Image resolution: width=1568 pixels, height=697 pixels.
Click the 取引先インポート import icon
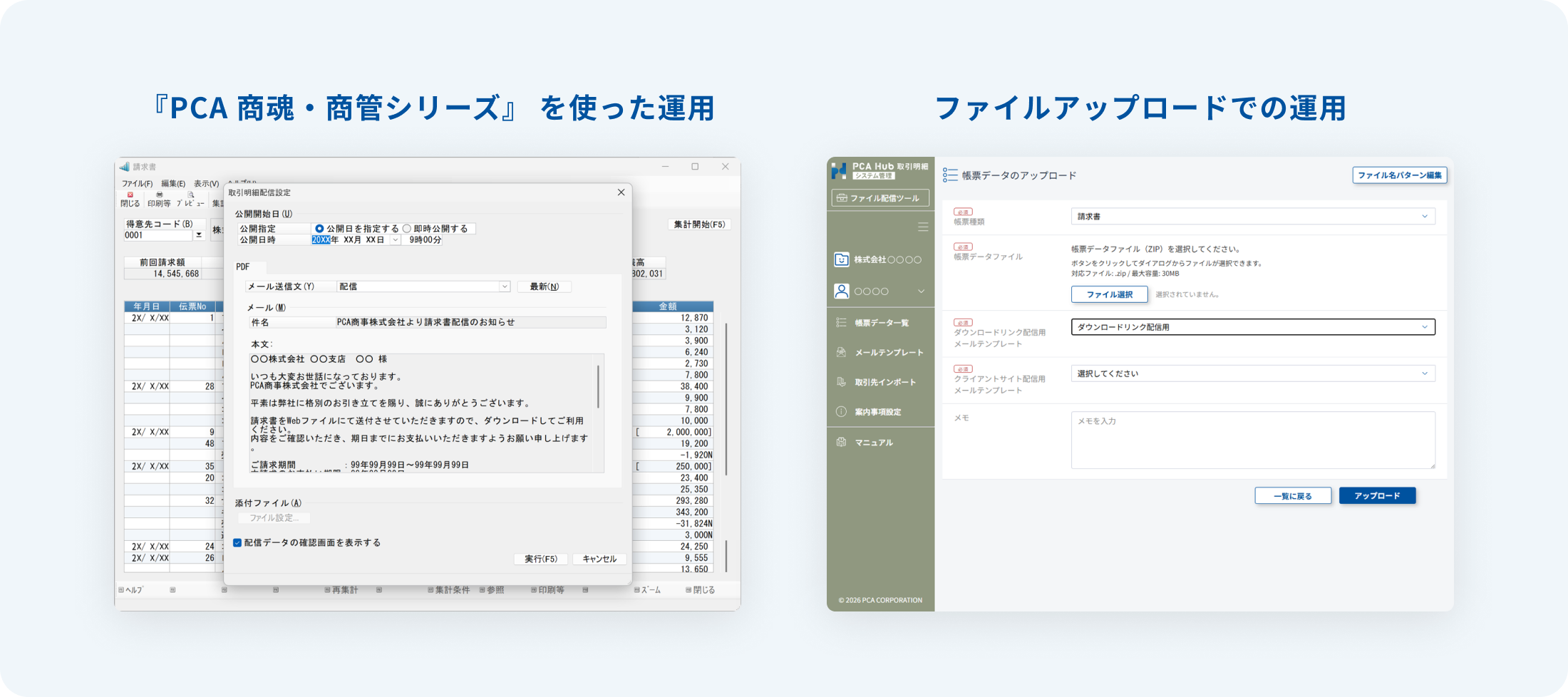tap(841, 382)
